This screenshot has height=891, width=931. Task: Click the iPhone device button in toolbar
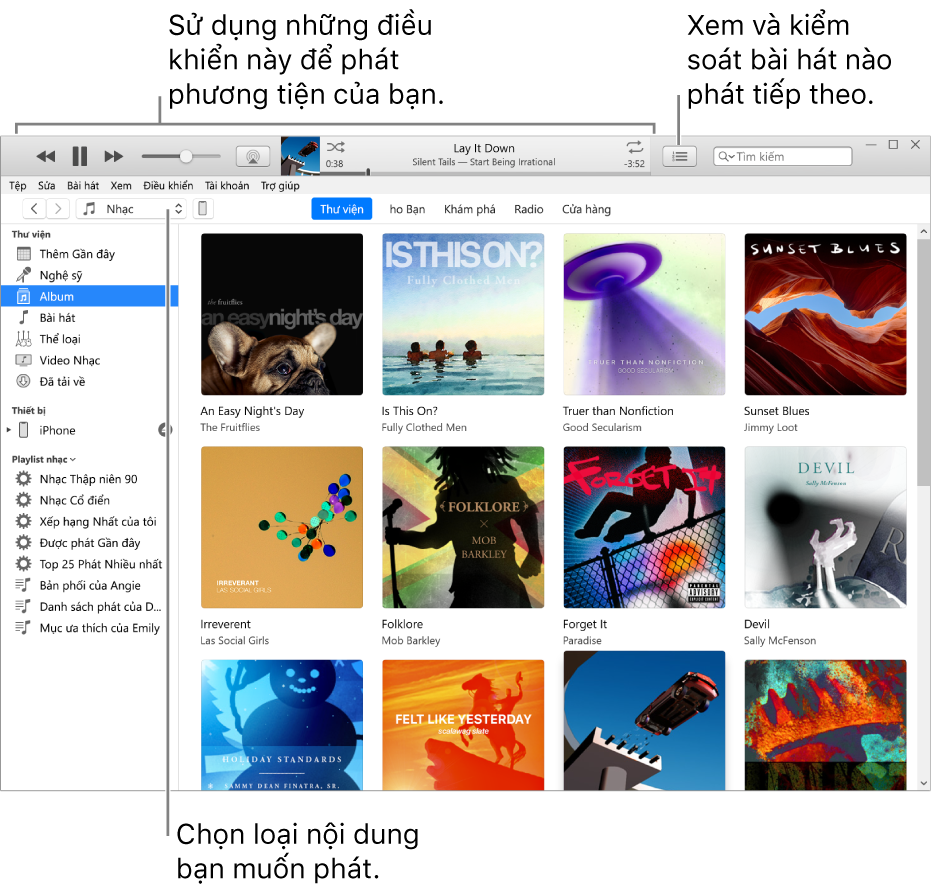point(202,209)
